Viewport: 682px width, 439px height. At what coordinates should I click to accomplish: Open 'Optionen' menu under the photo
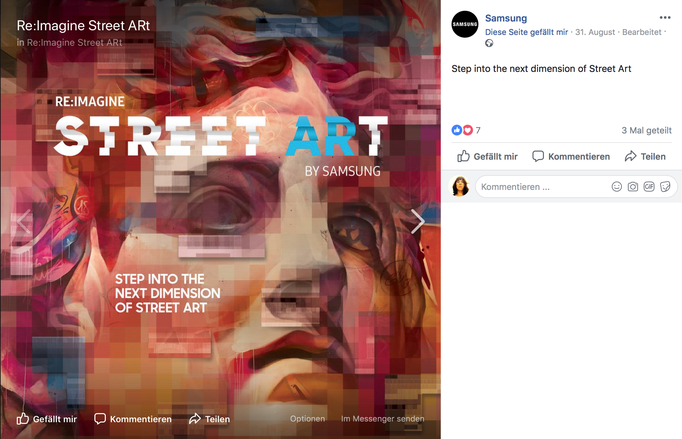point(308,419)
